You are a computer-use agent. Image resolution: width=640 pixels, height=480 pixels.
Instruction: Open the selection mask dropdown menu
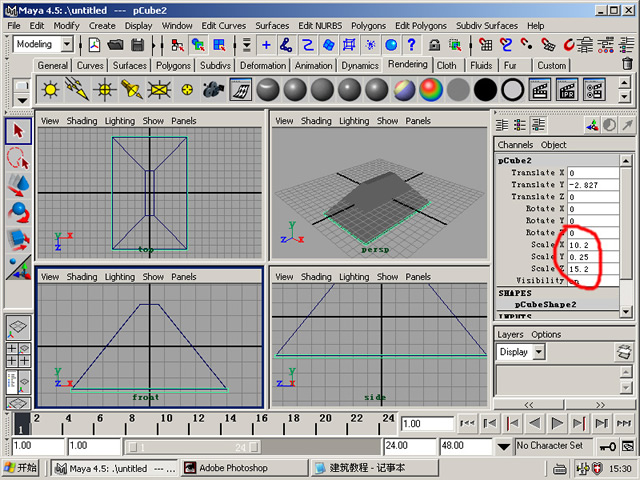[x=247, y=44]
